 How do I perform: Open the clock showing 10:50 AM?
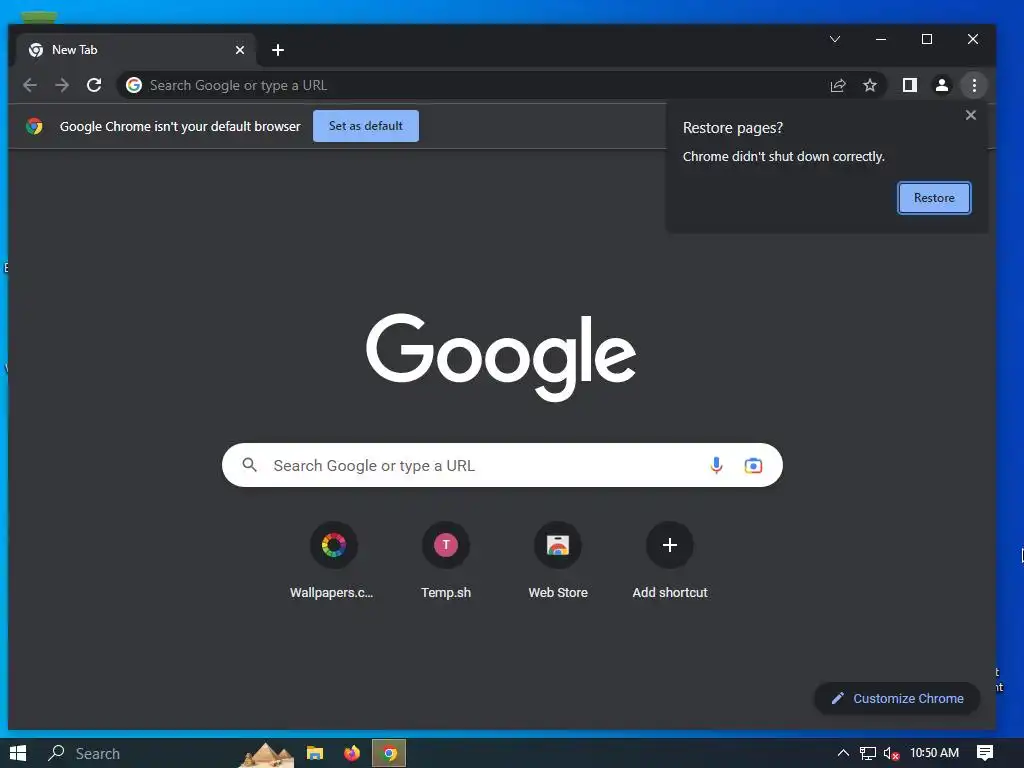click(935, 753)
